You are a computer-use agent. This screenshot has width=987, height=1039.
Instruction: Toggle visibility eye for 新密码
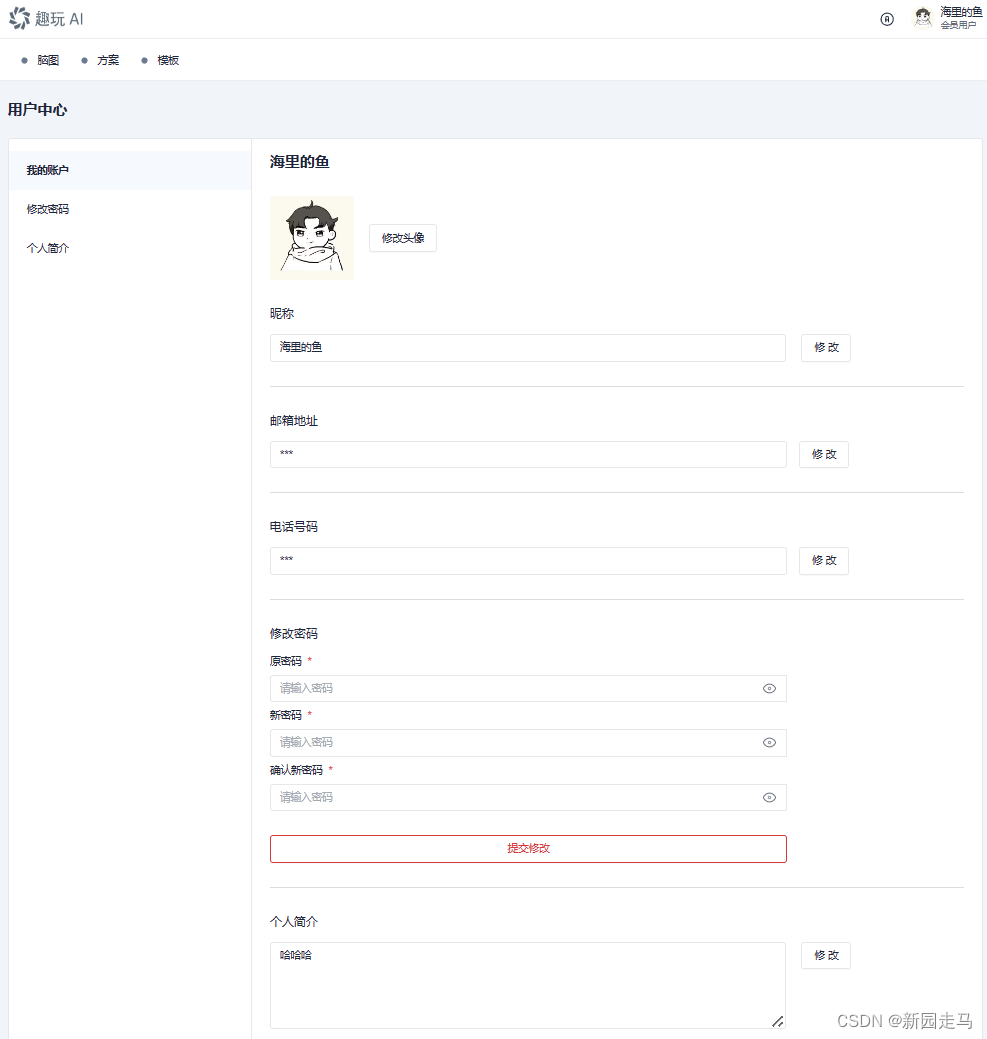click(769, 743)
